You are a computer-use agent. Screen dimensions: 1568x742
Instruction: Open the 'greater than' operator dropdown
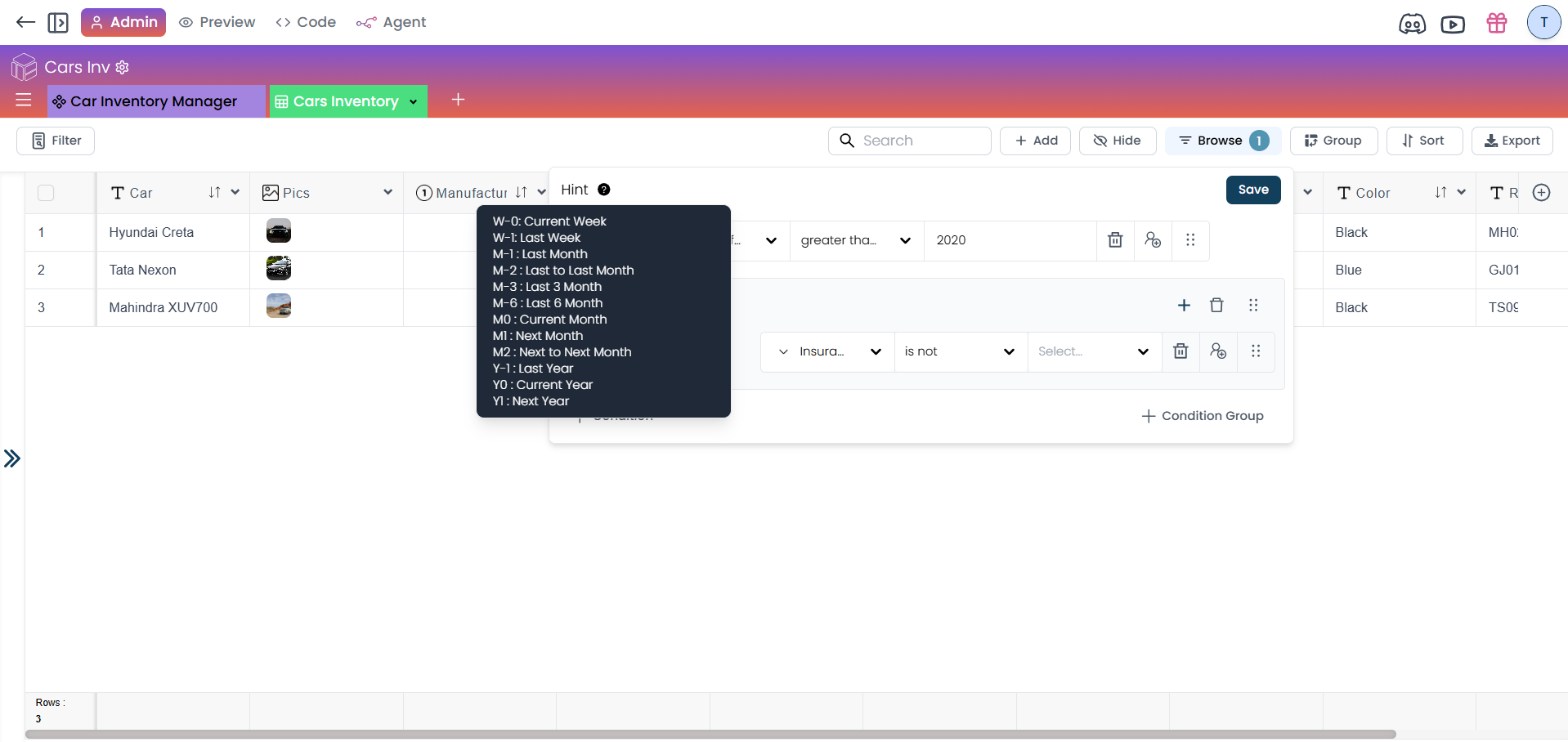(855, 240)
